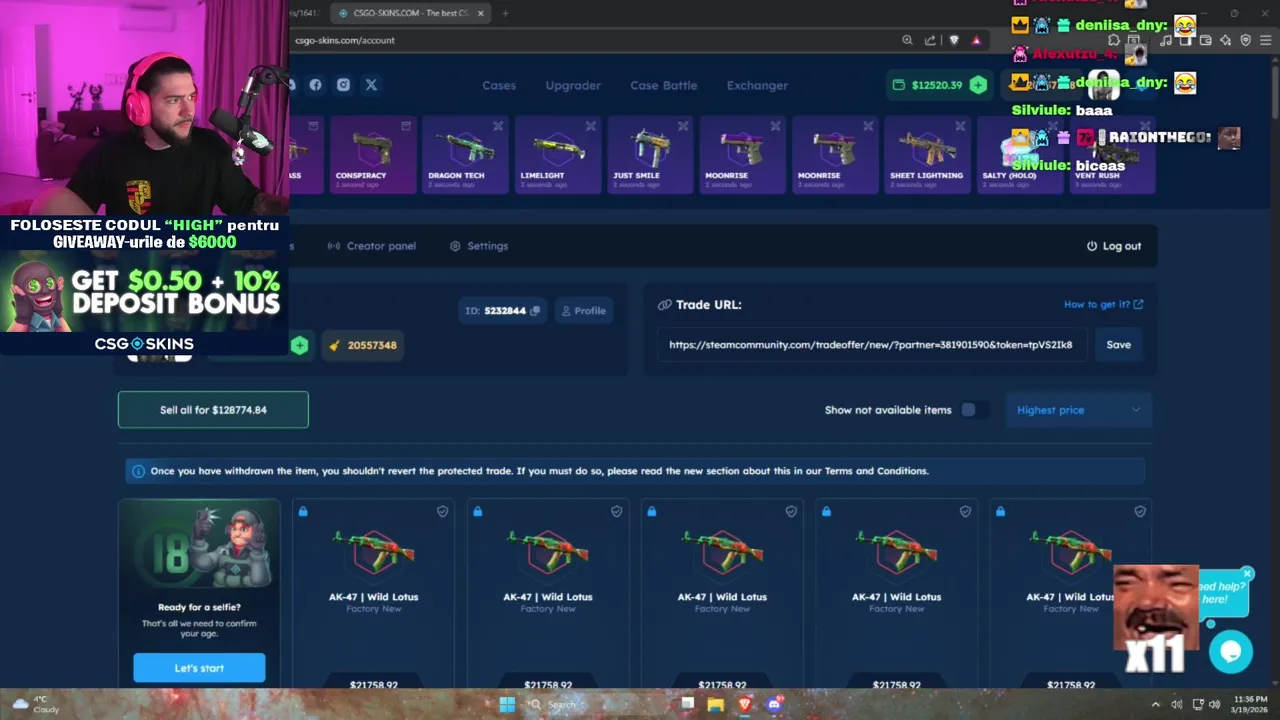The image size is (1280, 720).
Task: Show hidden system tray icons
Action: (1156, 704)
